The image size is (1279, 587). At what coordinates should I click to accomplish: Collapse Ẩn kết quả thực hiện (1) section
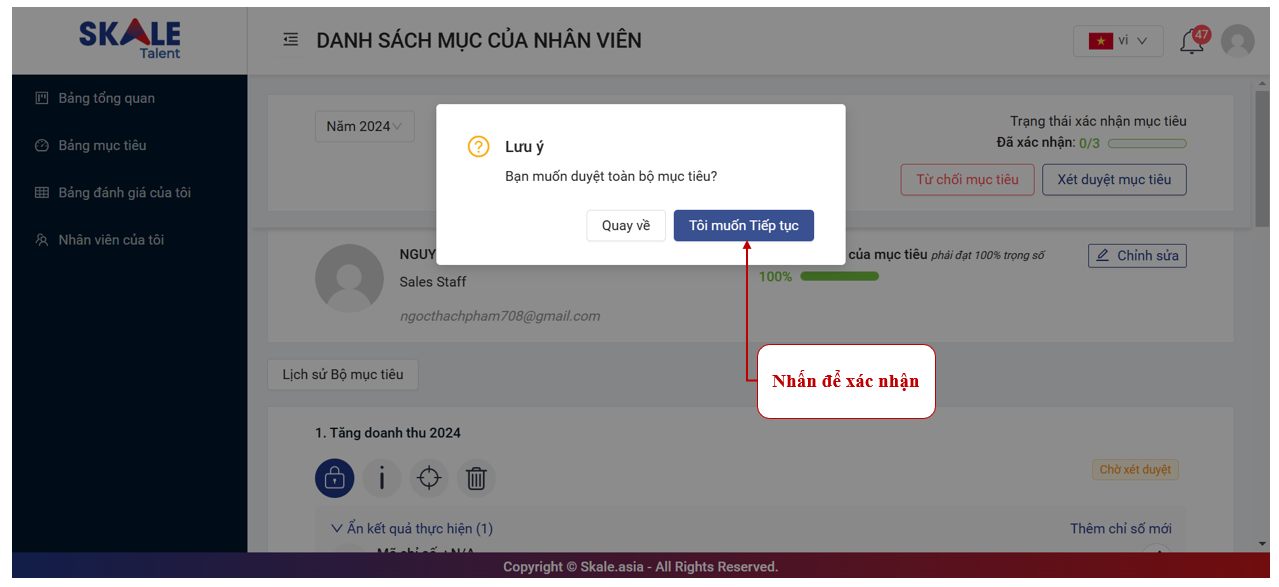pyautogui.click(x=411, y=528)
